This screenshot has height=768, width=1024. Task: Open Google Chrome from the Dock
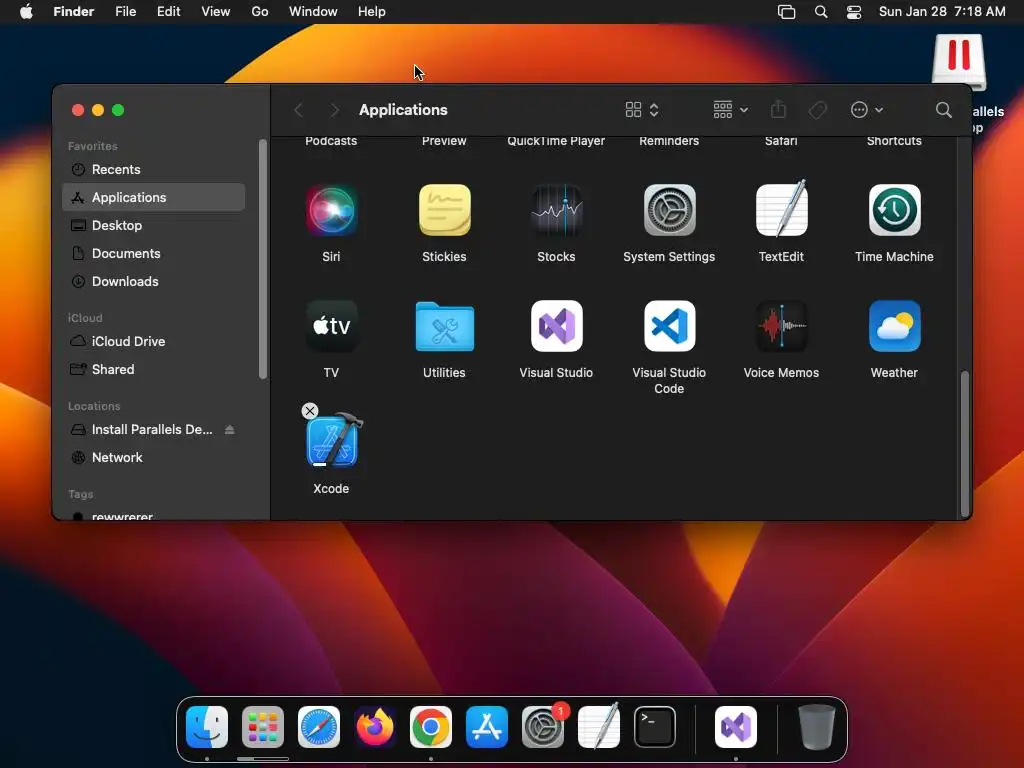click(431, 727)
